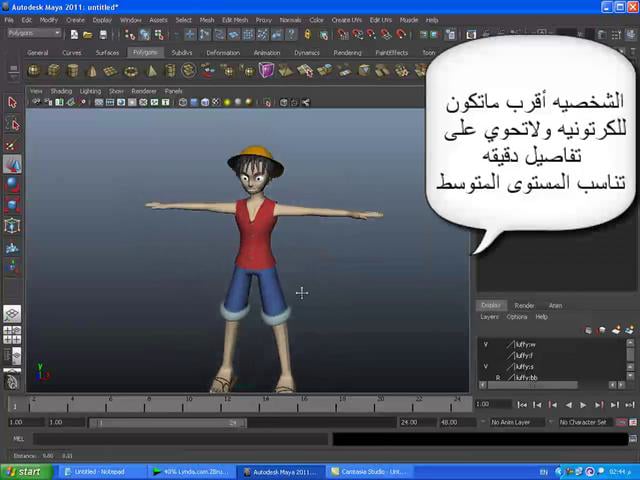Viewport: 640px width, 480px height.
Task: Click the miscellaneous question-mark selection mask
Action: point(291,35)
